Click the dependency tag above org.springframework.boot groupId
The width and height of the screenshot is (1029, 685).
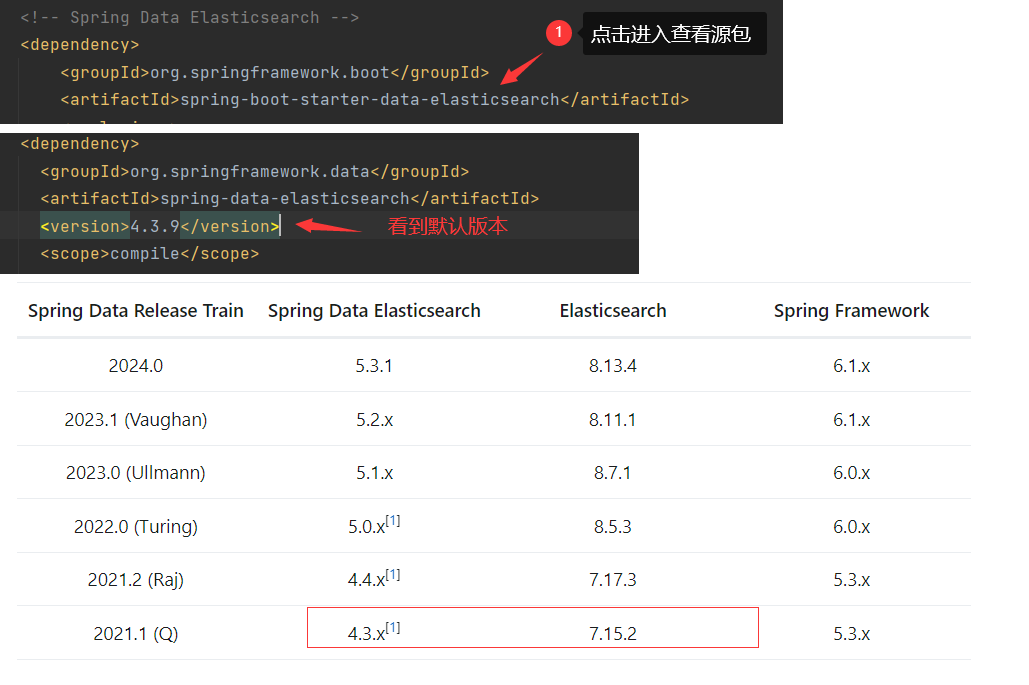pos(80,45)
